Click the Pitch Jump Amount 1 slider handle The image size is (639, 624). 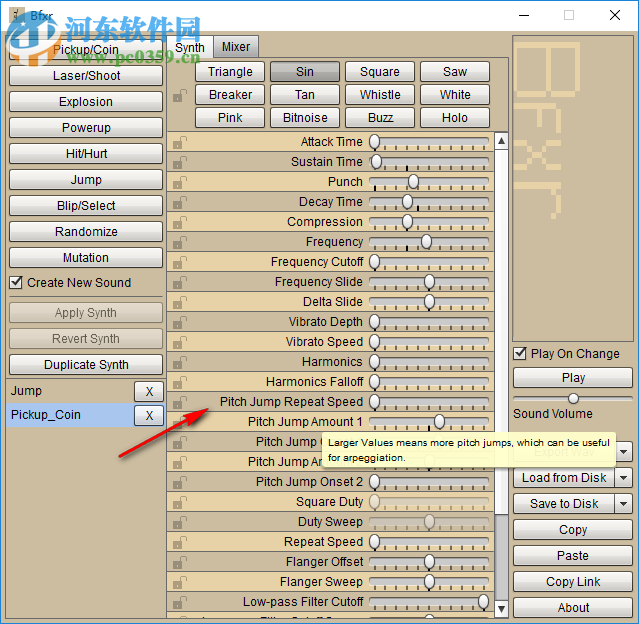(x=439, y=421)
